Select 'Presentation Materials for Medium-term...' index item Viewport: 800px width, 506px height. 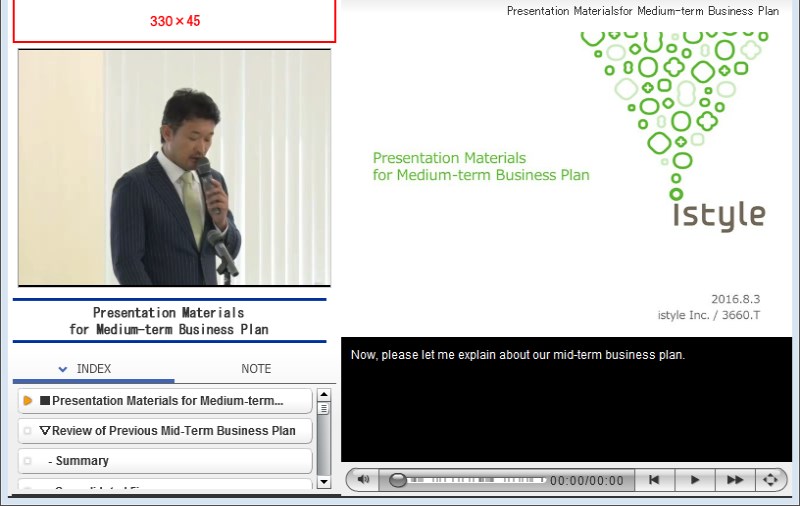pos(165,401)
